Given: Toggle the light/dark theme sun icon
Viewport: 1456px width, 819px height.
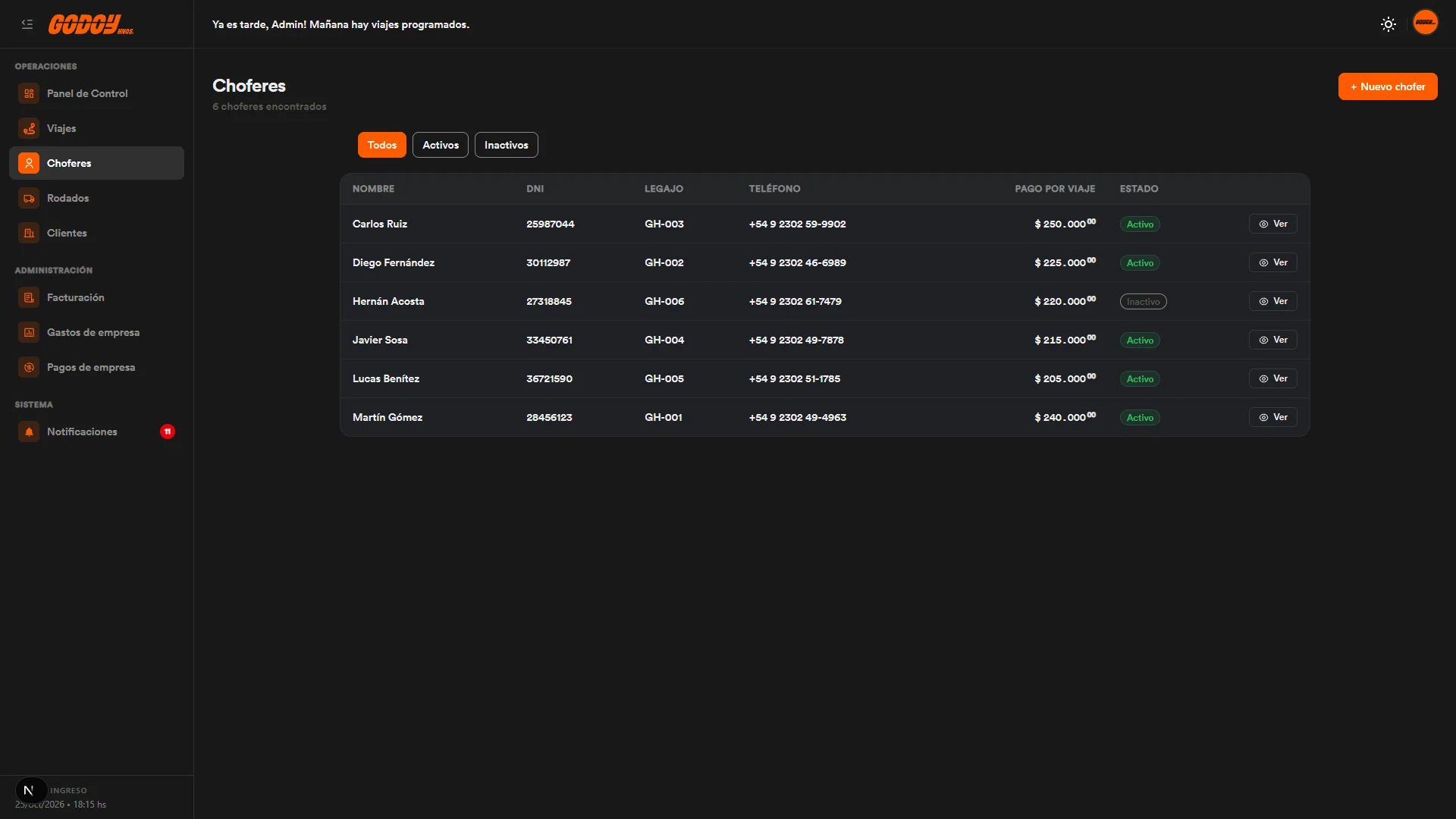Looking at the screenshot, I should click(x=1388, y=24).
